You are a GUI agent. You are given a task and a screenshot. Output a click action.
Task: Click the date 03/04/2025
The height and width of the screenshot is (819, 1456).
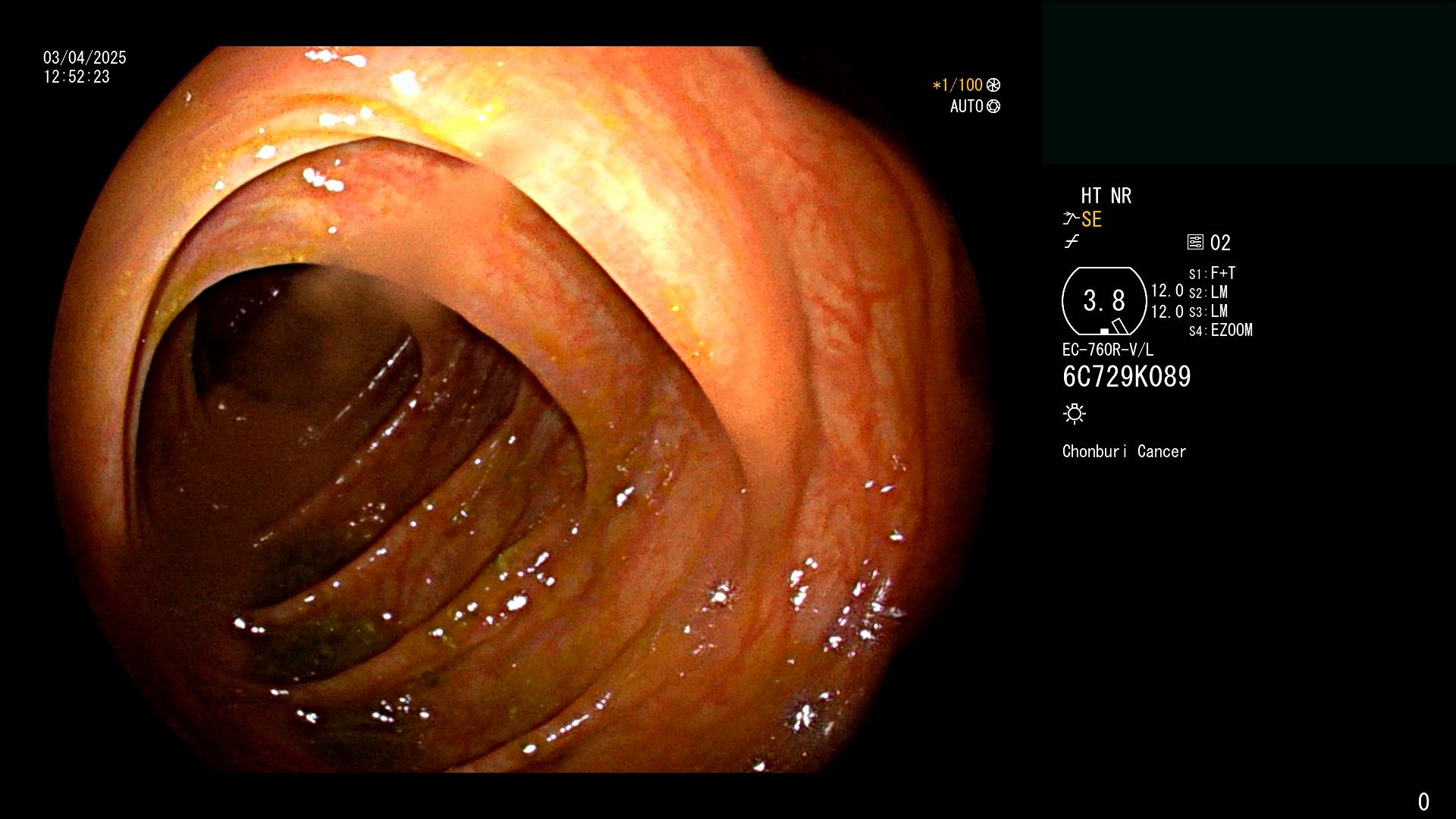pyautogui.click(x=85, y=58)
